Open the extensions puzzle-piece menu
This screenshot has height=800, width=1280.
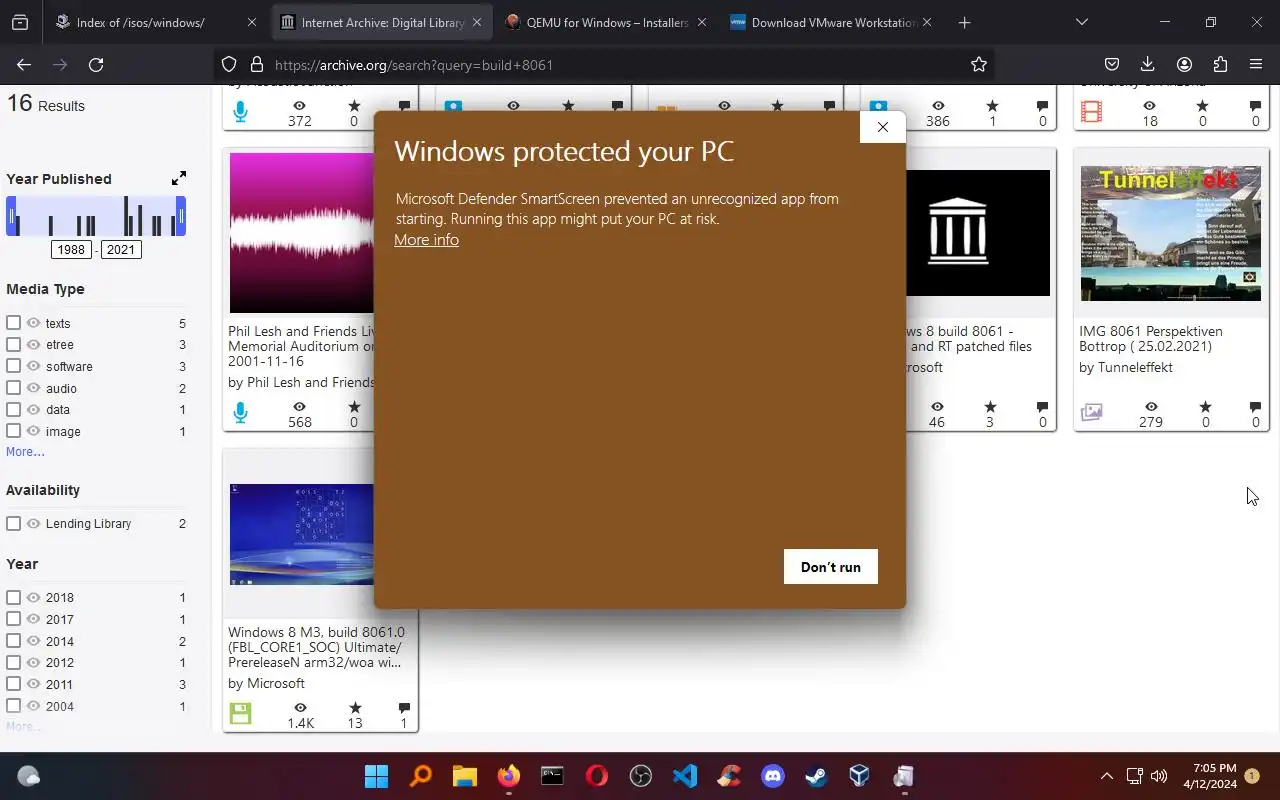point(1220,65)
